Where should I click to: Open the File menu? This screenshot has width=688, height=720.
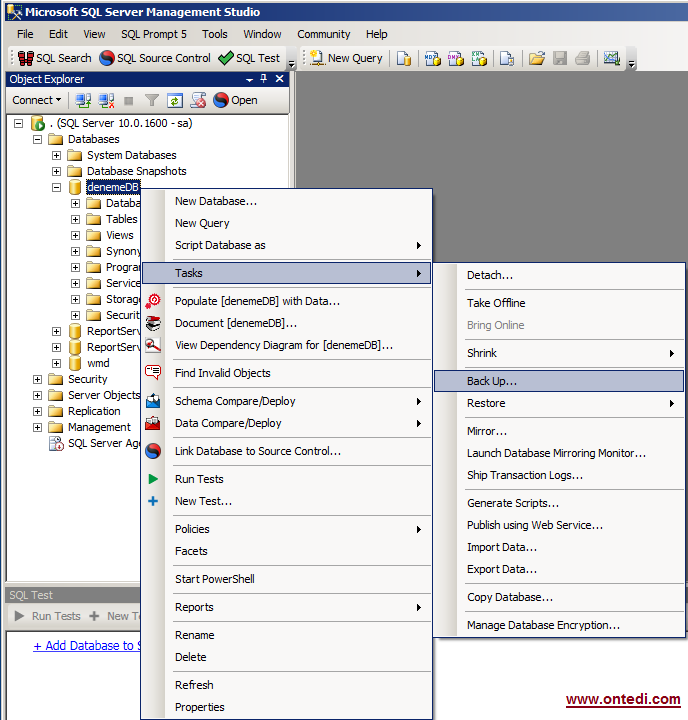(x=25, y=34)
